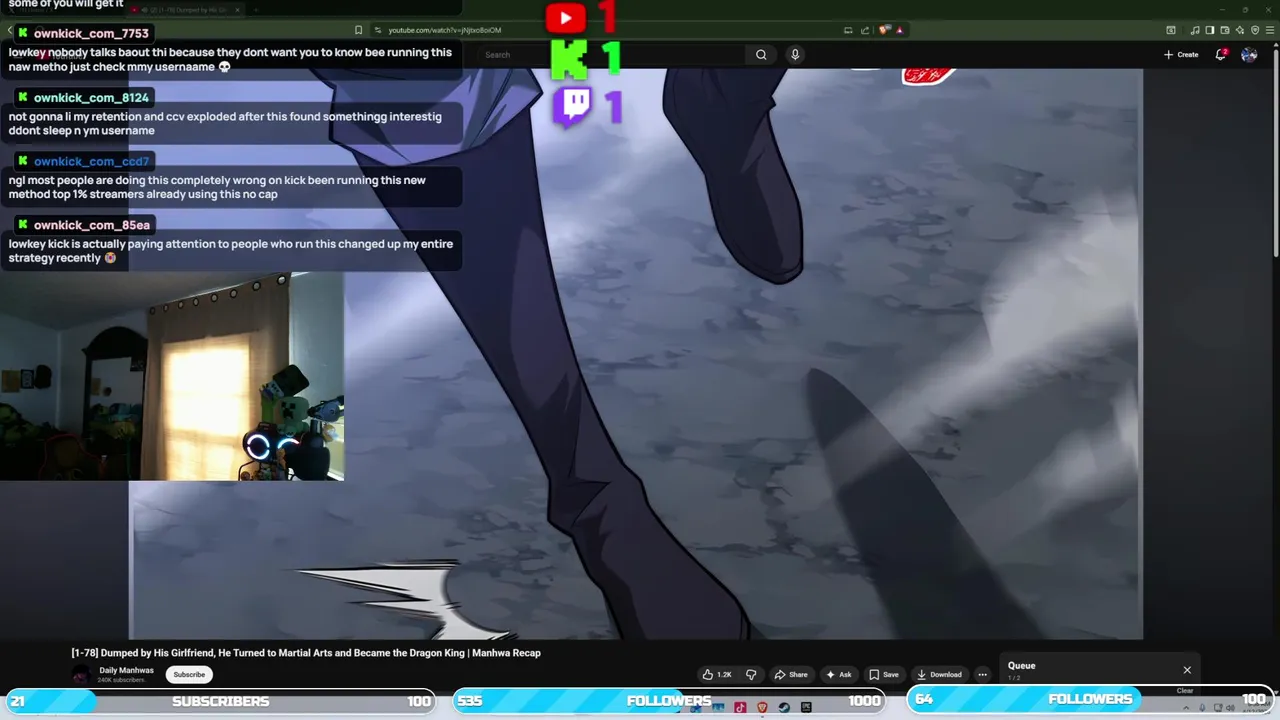1280x720 pixels.
Task: Open the Leo AI sparkle icon
Action: pos(1240,30)
